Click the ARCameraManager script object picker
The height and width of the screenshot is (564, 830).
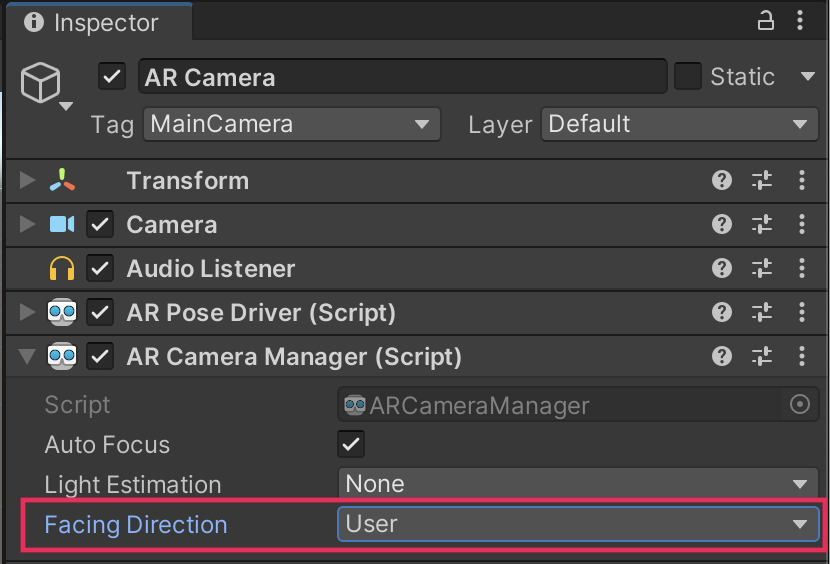[800, 405]
